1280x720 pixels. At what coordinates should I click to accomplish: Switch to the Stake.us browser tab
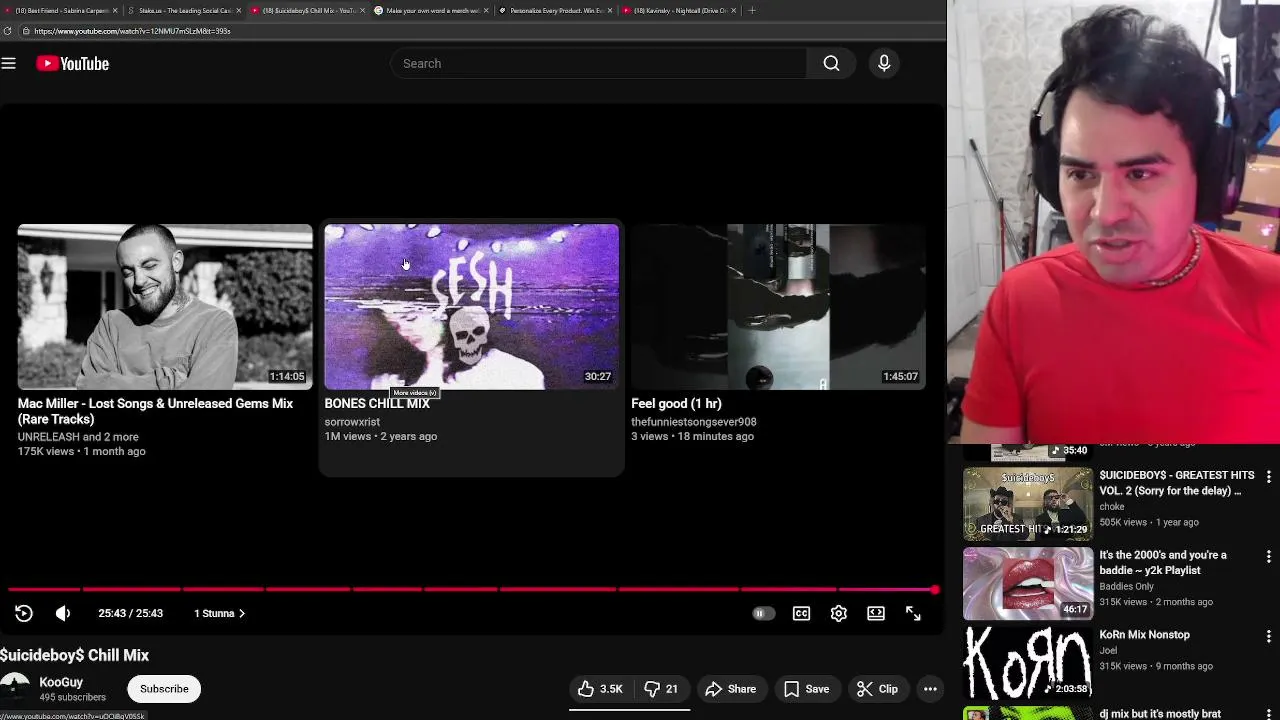click(x=184, y=10)
